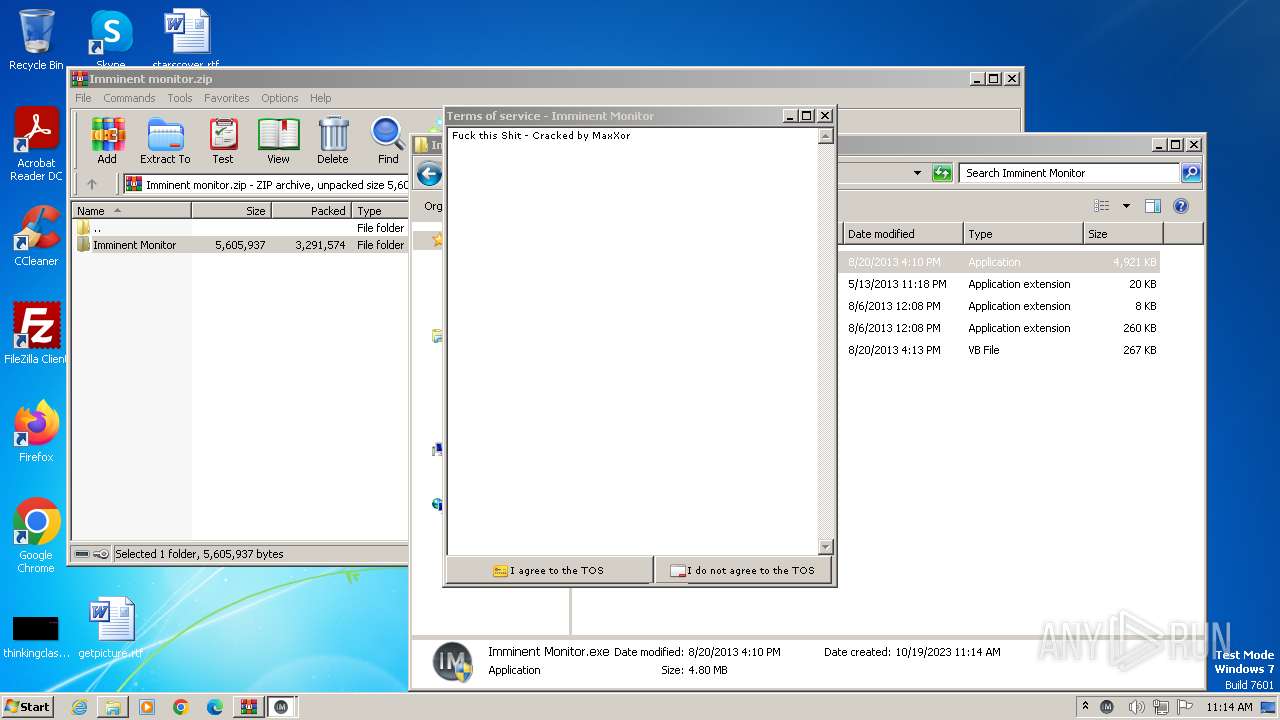This screenshot has width=1280, height=720.
Task: Click the volume tray icon
Action: [x=1135, y=707]
